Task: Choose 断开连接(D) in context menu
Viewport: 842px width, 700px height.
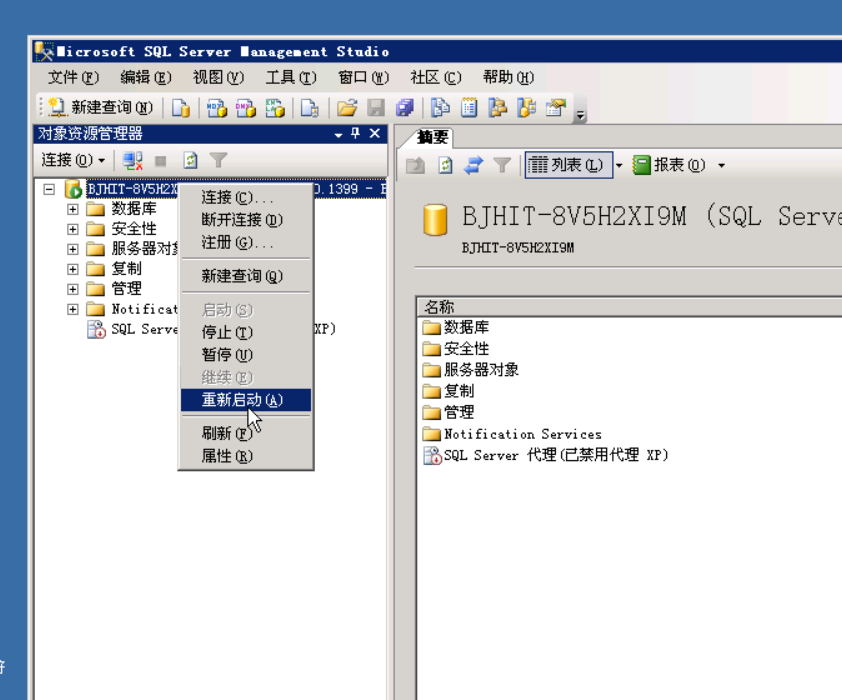Action: pos(246,220)
